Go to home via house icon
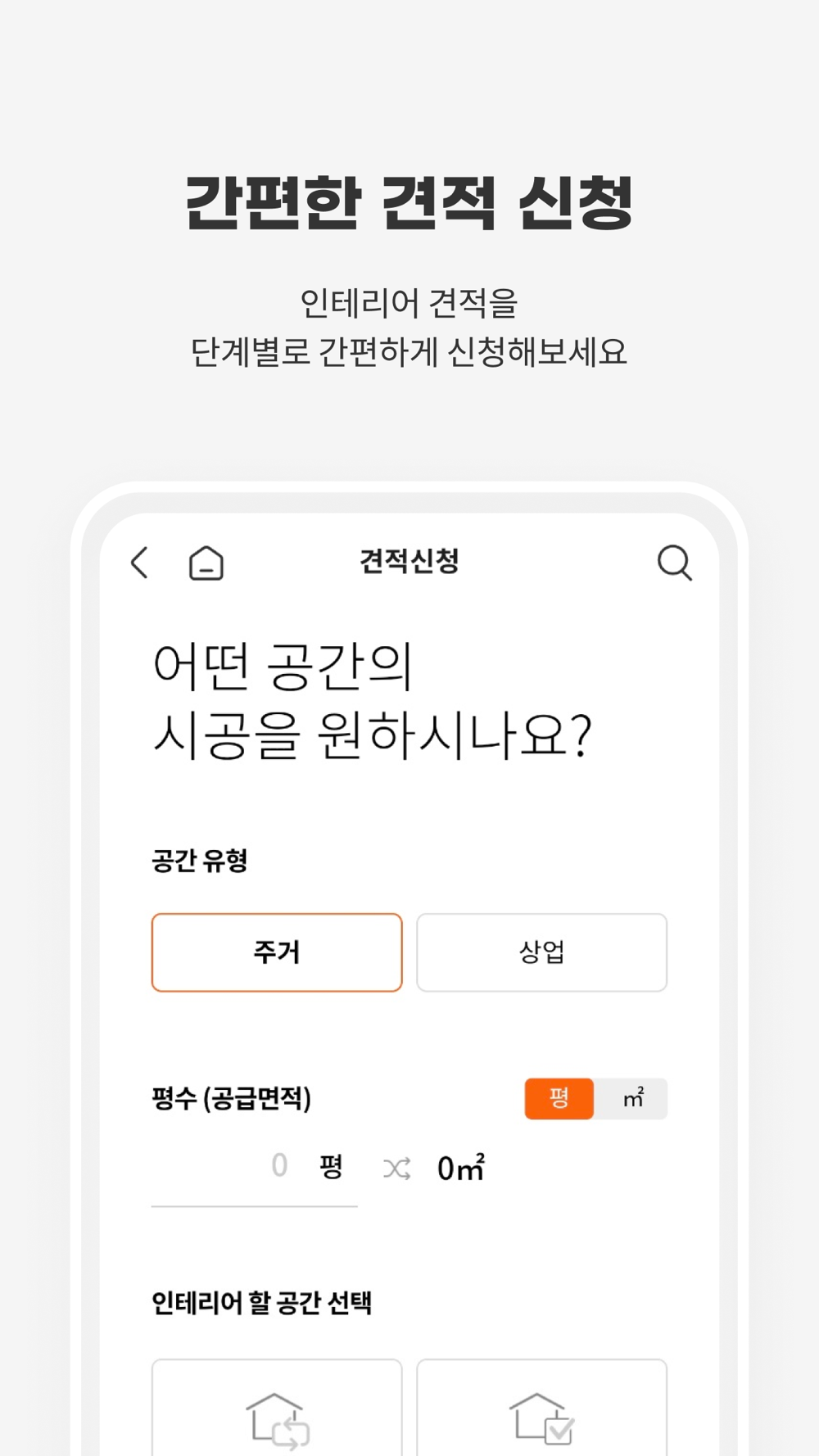 pos(206,563)
